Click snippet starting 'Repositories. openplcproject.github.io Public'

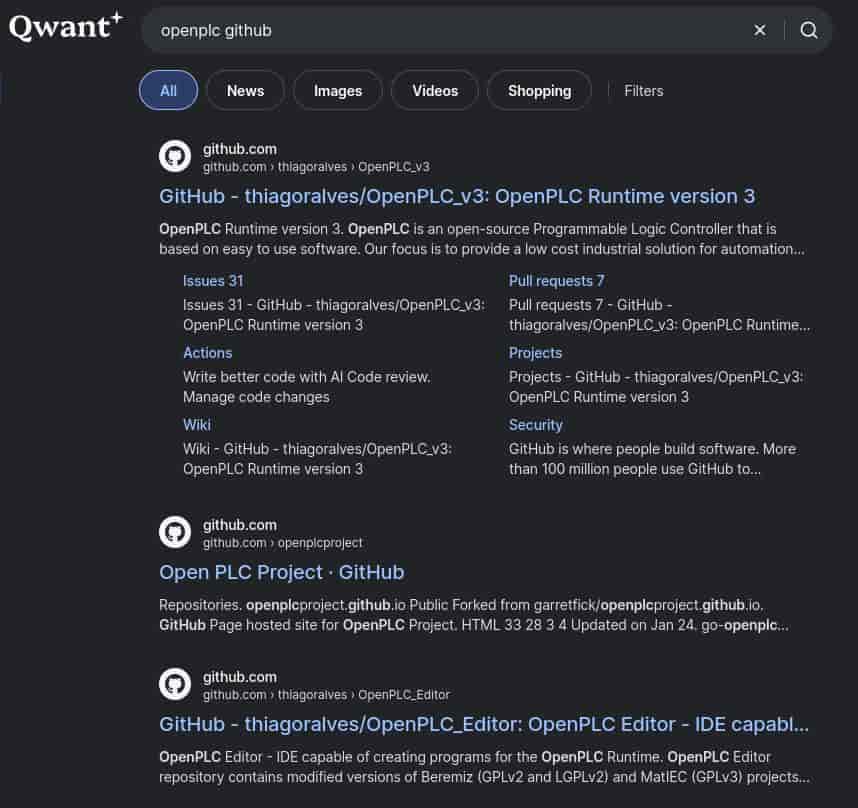474,615
